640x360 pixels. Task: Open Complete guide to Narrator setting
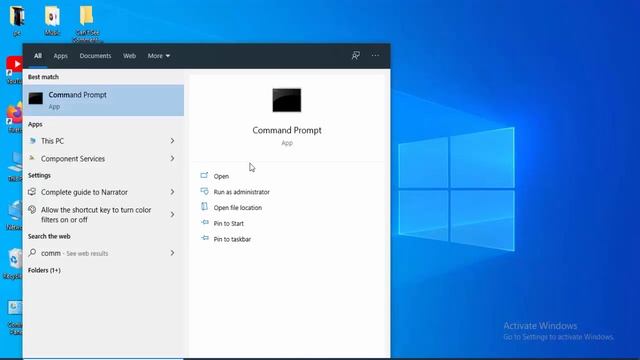click(103, 192)
